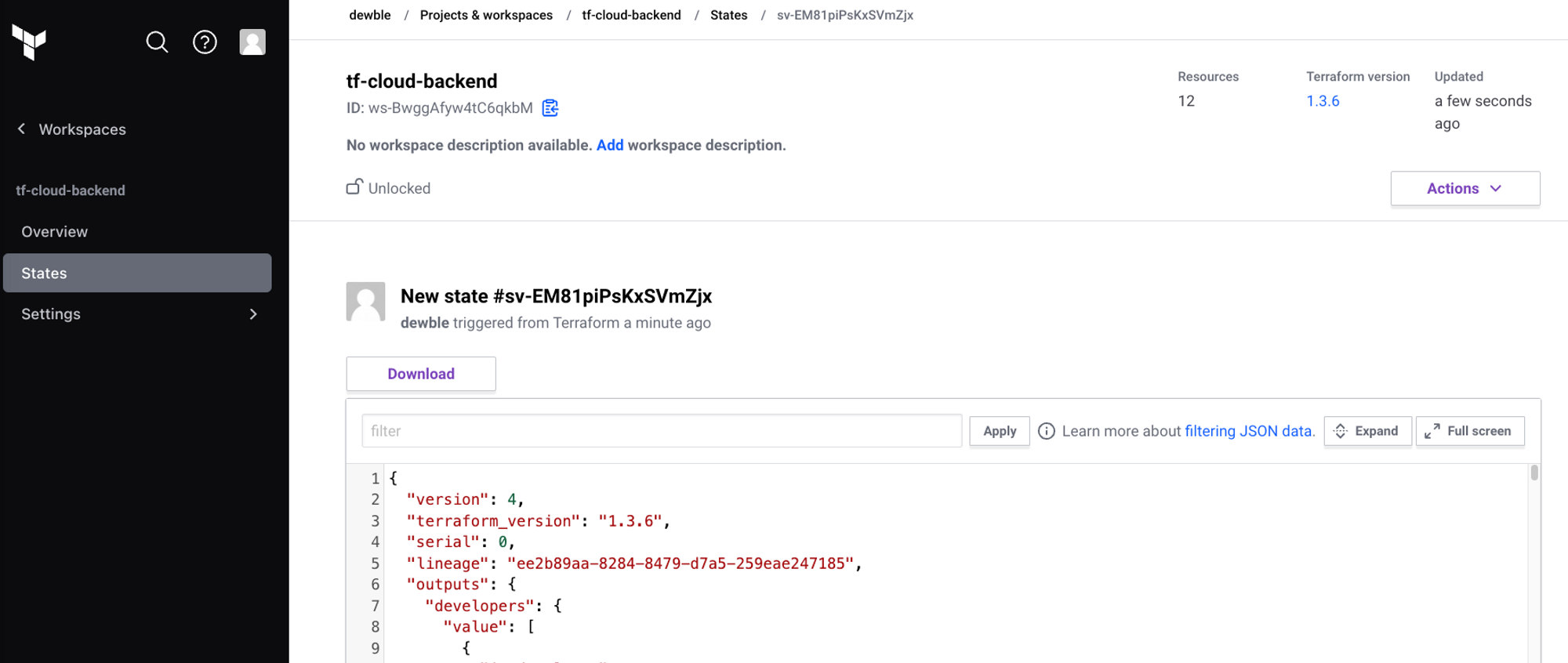
Task: Click dewble's avatar next to New state
Action: click(x=365, y=302)
